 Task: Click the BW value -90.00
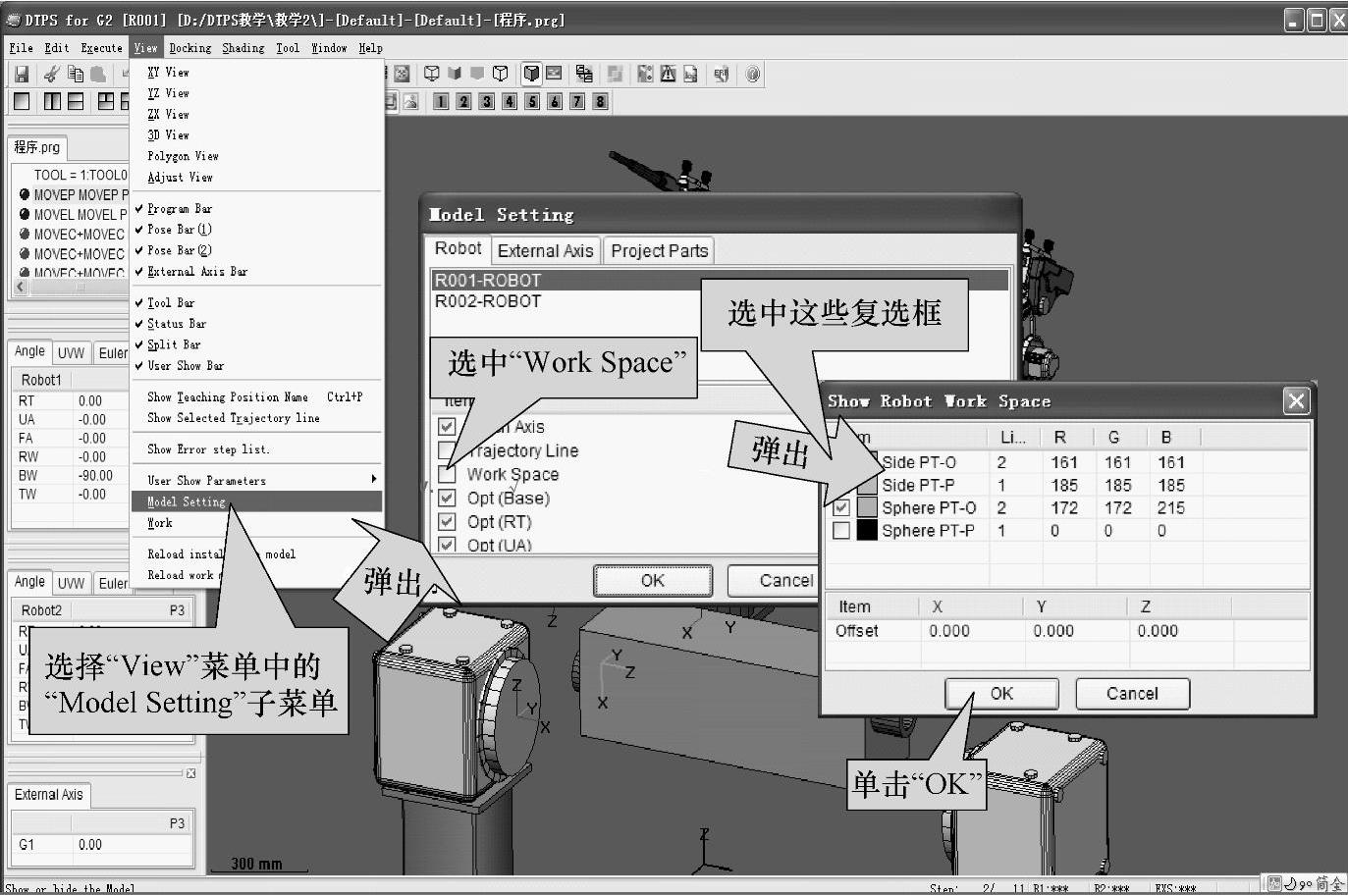click(95, 475)
